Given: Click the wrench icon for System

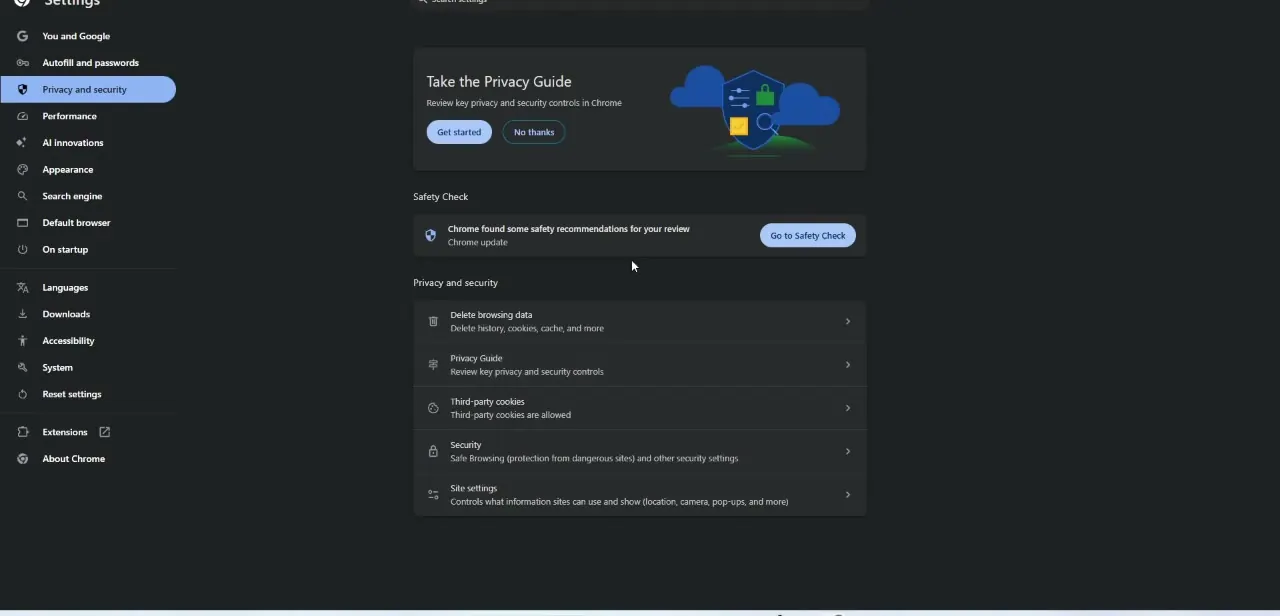Looking at the screenshot, I should [22, 368].
